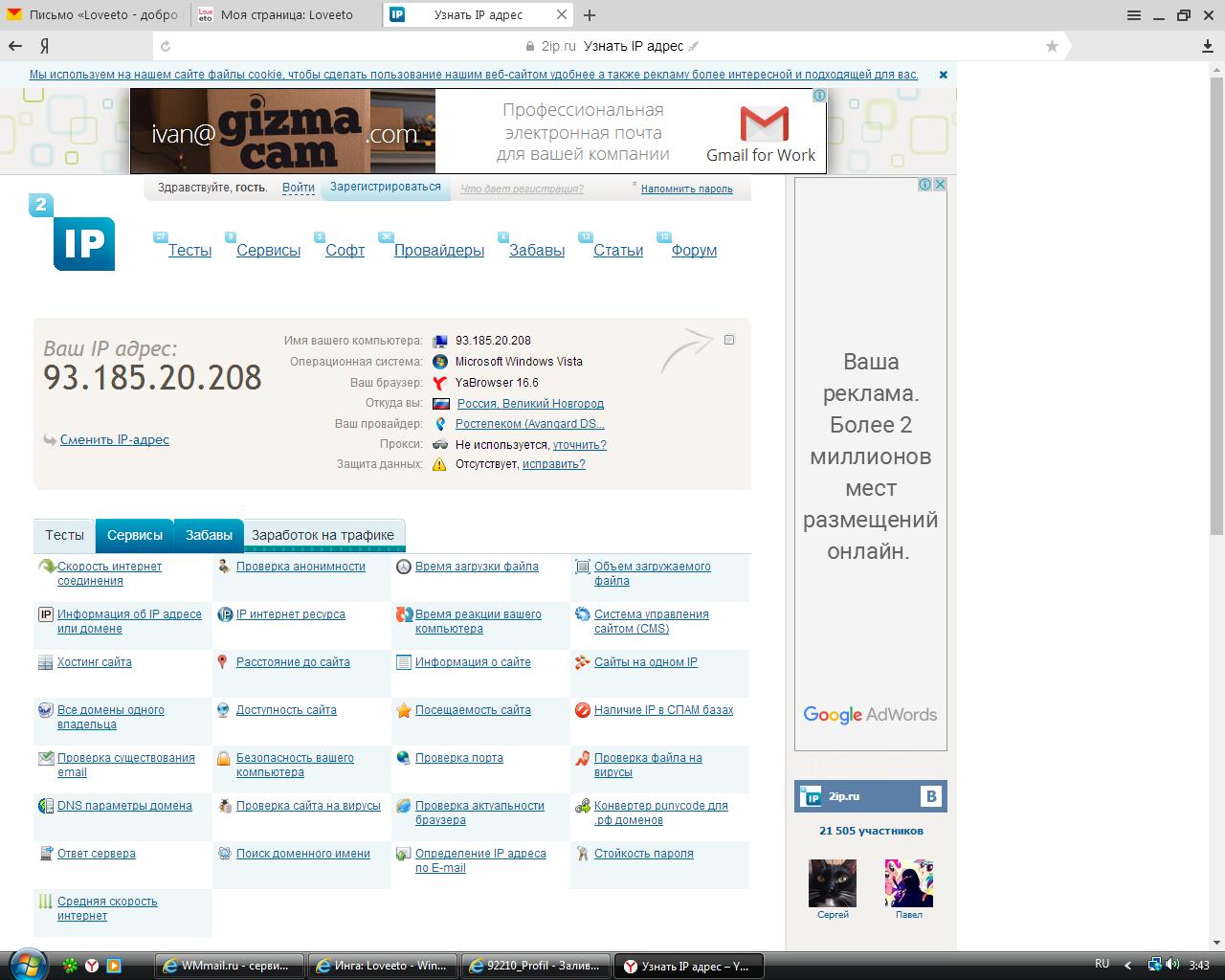Open 'DNS параметры домена' service
The height and width of the screenshot is (980, 1225).
[124, 806]
